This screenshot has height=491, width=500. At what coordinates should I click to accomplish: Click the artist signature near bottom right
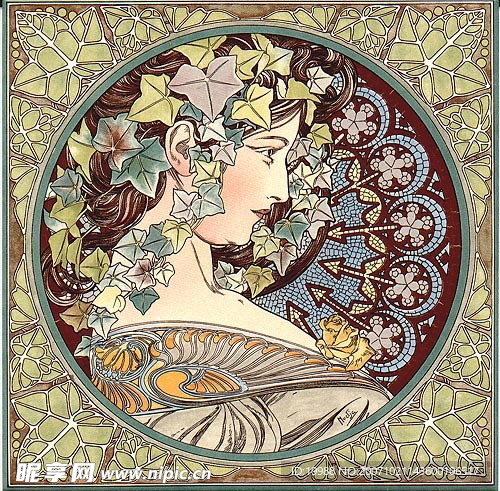pyautogui.click(x=346, y=418)
